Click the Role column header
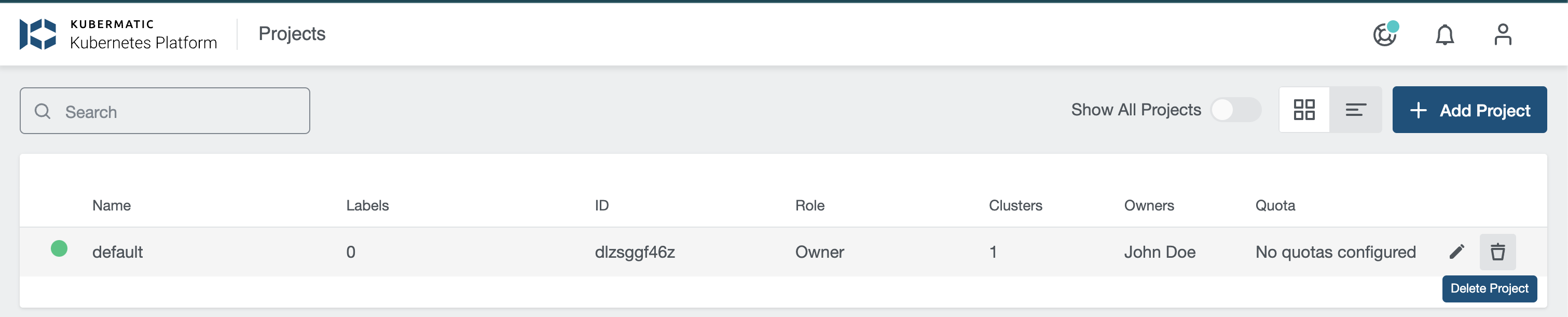The height and width of the screenshot is (317, 1568). tap(809, 205)
